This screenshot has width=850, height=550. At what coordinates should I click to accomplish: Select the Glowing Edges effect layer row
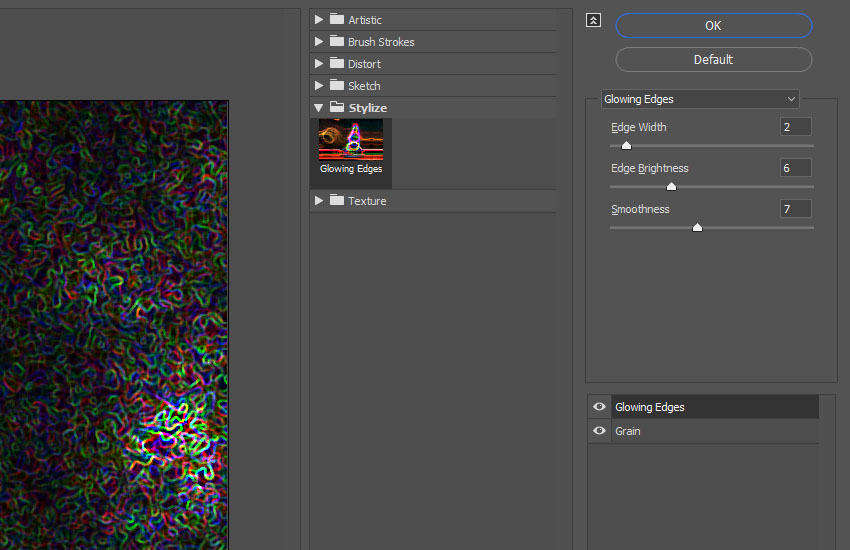click(x=700, y=407)
